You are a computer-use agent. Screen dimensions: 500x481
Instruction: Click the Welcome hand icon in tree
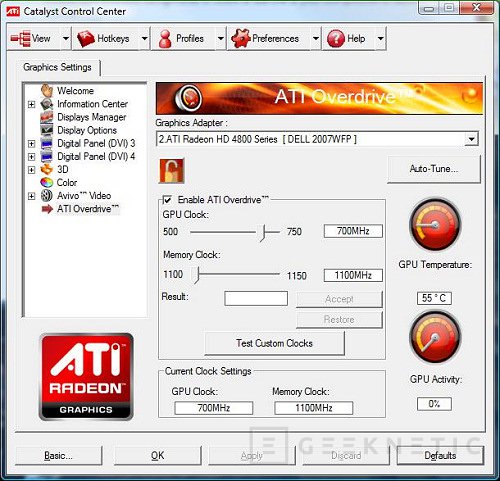pos(47,90)
